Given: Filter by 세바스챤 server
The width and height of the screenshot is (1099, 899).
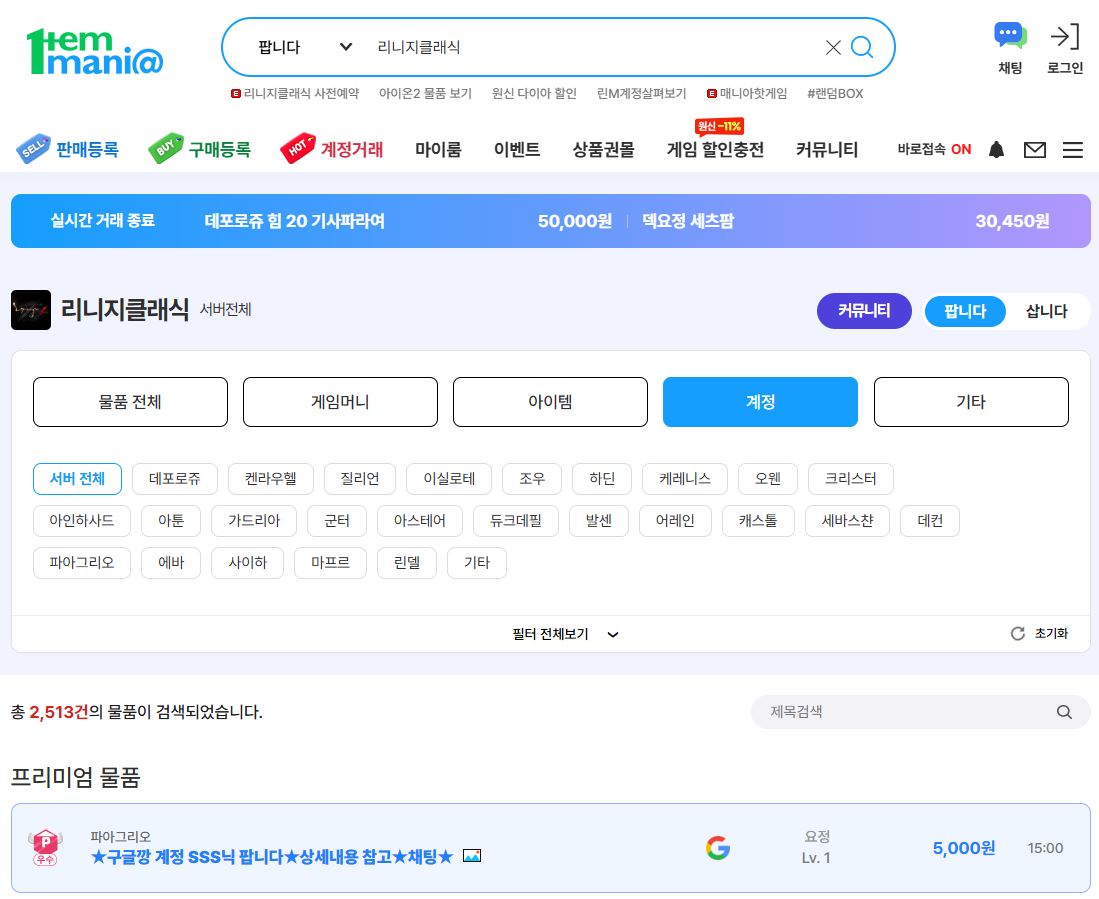Looking at the screenshot, I should click(847, 521).
